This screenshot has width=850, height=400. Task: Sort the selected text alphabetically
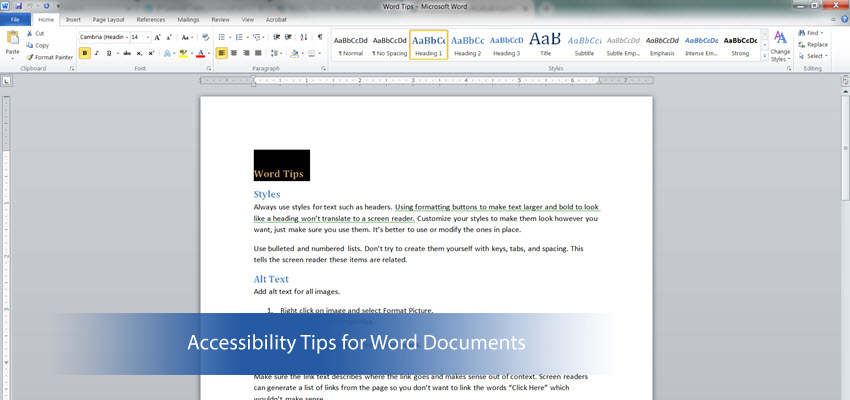point(304,37)
